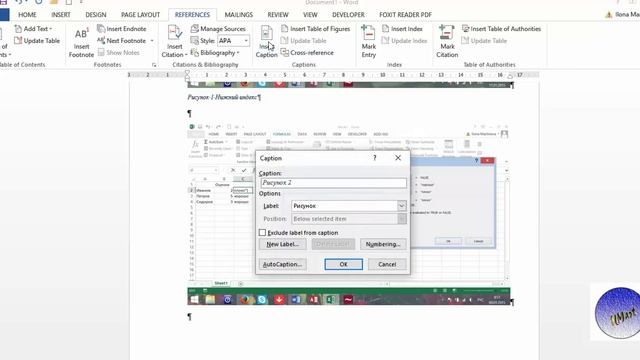Open the FOXIT READER PDF tab
The height and width of the screenshot is (360, 640).
pos(405,15)
